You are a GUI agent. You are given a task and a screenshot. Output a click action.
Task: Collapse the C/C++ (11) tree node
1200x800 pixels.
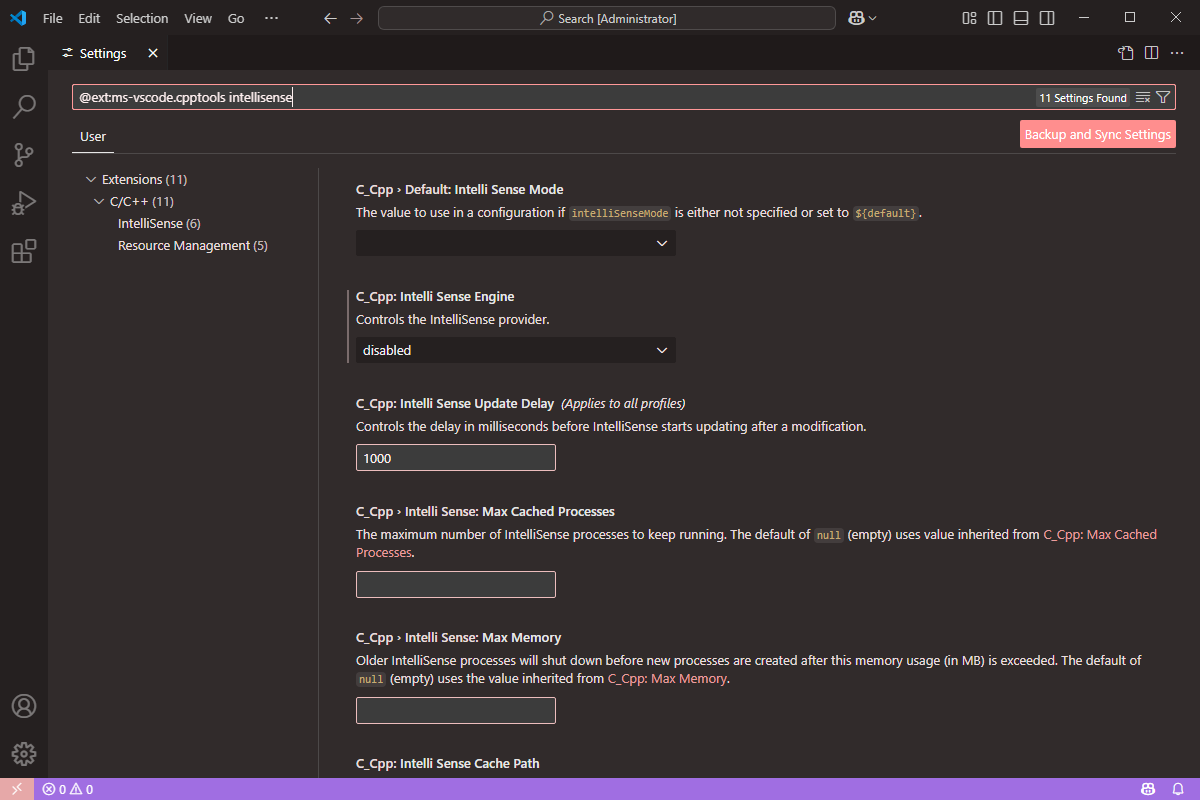[100, 202]
